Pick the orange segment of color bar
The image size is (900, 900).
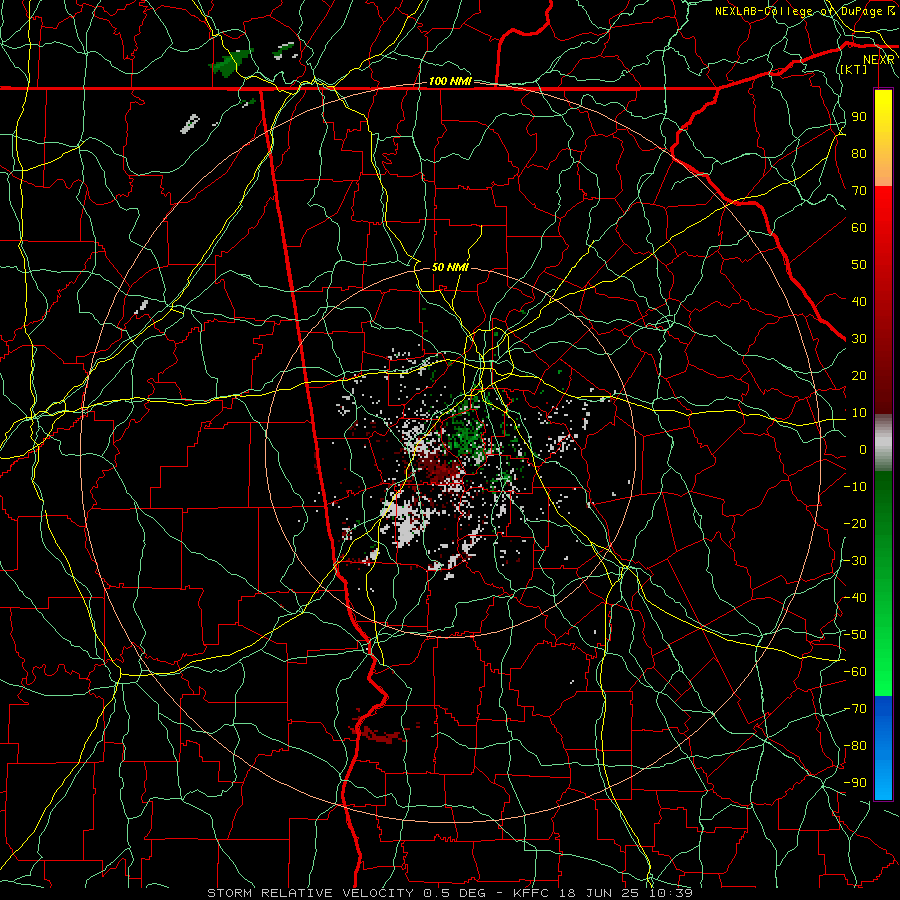pos(883,166)
